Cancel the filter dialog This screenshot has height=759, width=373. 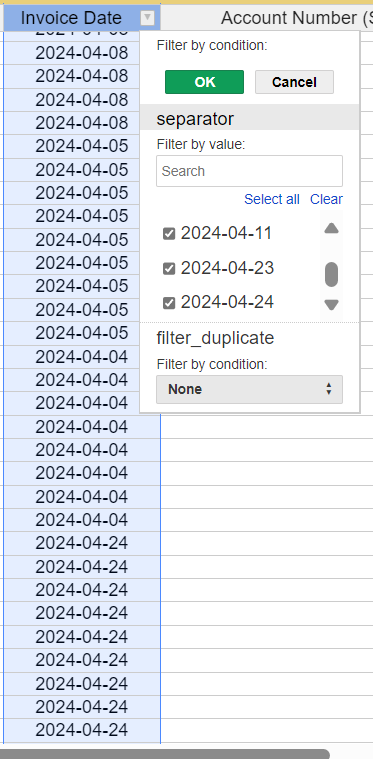[x=294, y=82]
